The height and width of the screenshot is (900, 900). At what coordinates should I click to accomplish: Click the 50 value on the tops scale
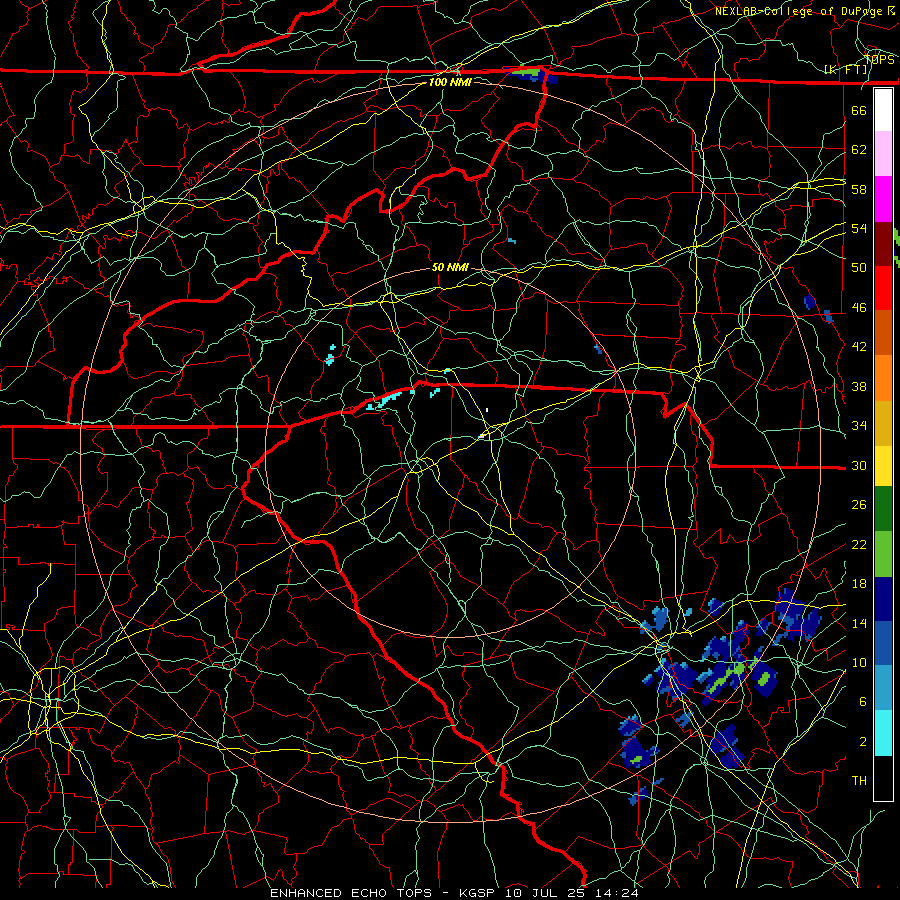coord(859,268)
